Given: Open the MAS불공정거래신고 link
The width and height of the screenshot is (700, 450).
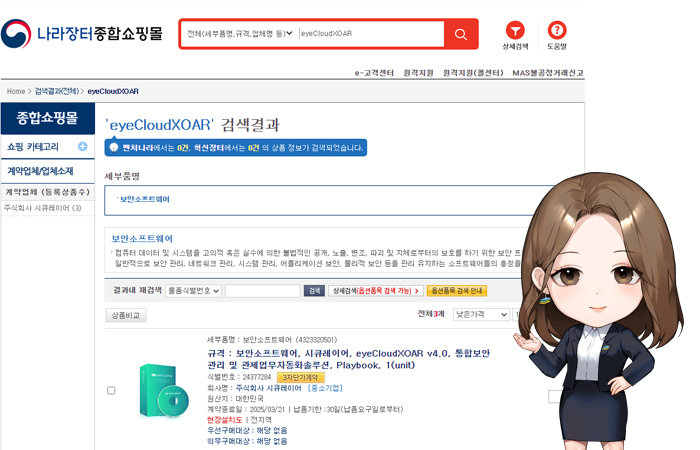Looking at the screenshot, I should [x=548, y=73].
